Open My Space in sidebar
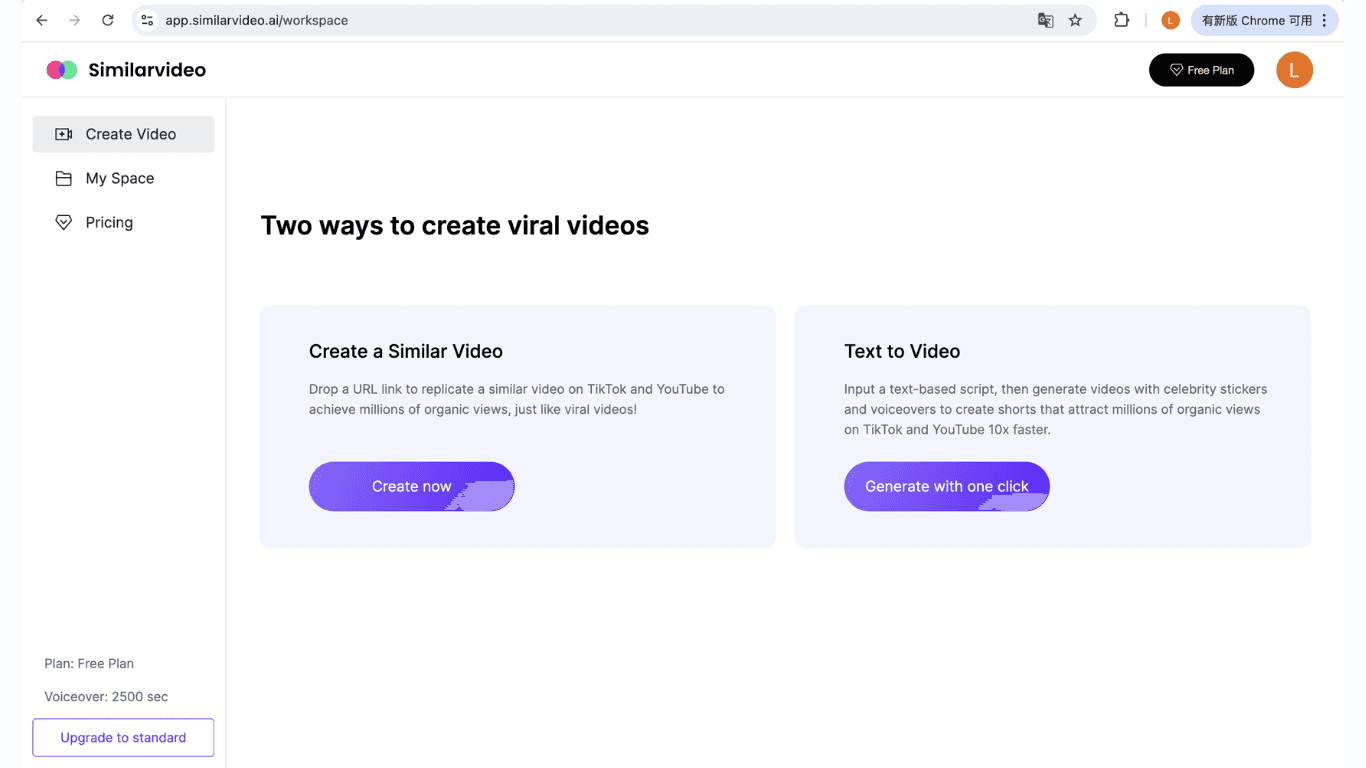This screenshot has height=768, width=1366. pyautogui.click(x=123, y=178)
